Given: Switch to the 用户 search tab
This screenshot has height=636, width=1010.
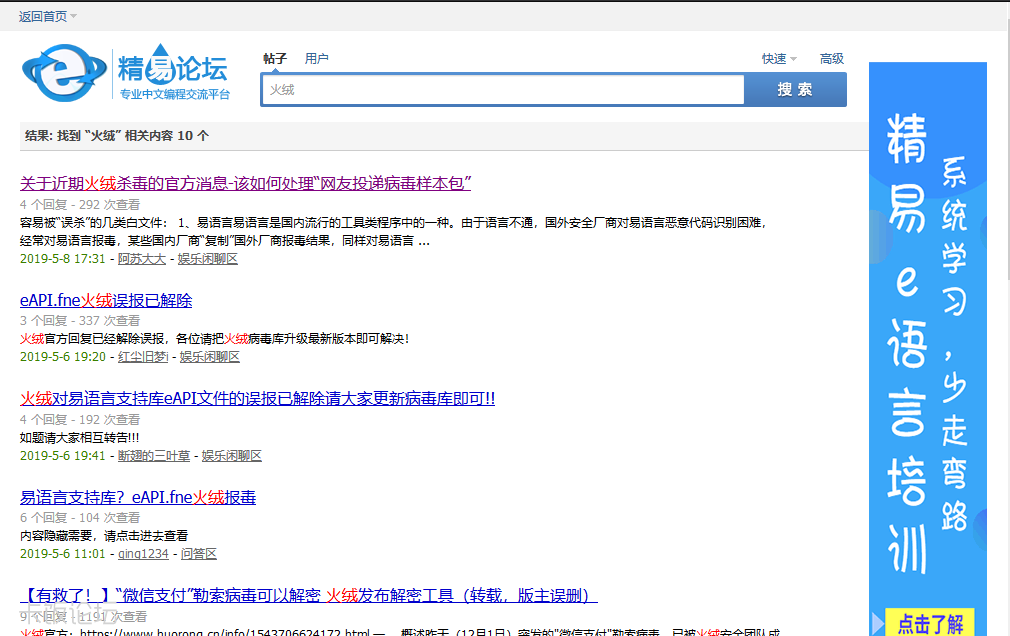Looking at the screenshot, I should 317,58.
